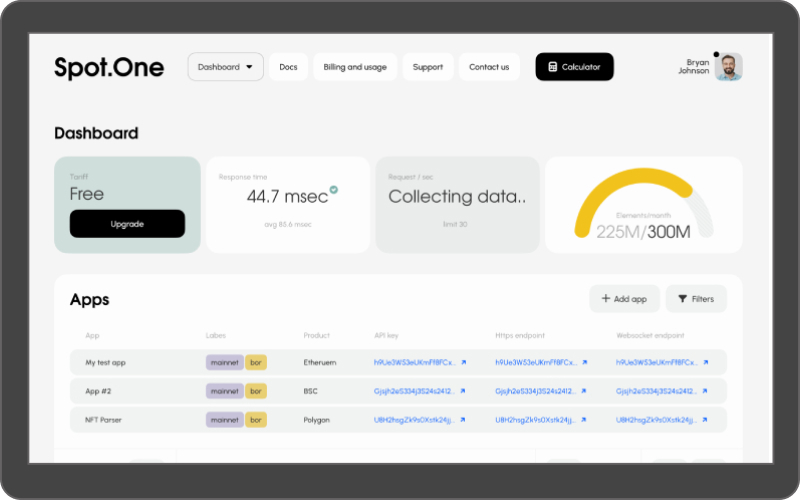Click the Product column header

click(x=316, y=335)
